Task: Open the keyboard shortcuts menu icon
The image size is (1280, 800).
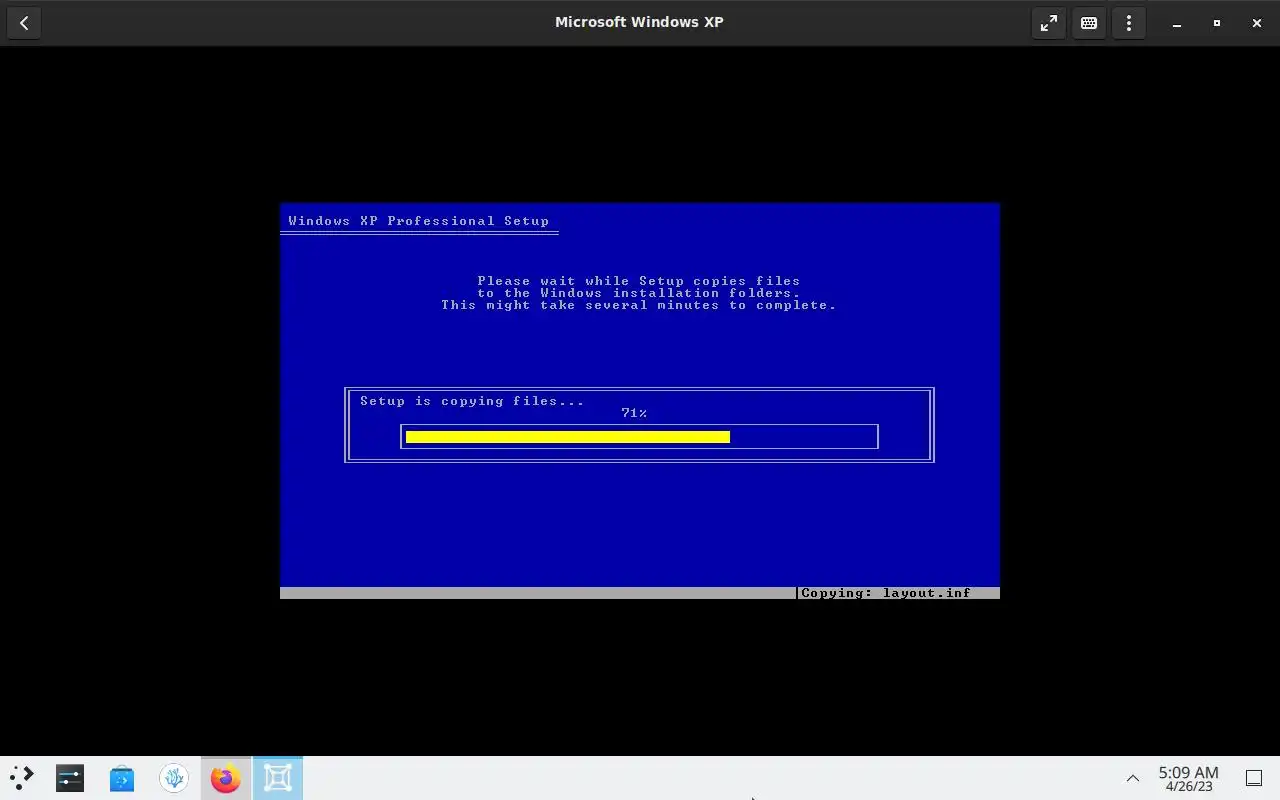Action: (1089, 22)
